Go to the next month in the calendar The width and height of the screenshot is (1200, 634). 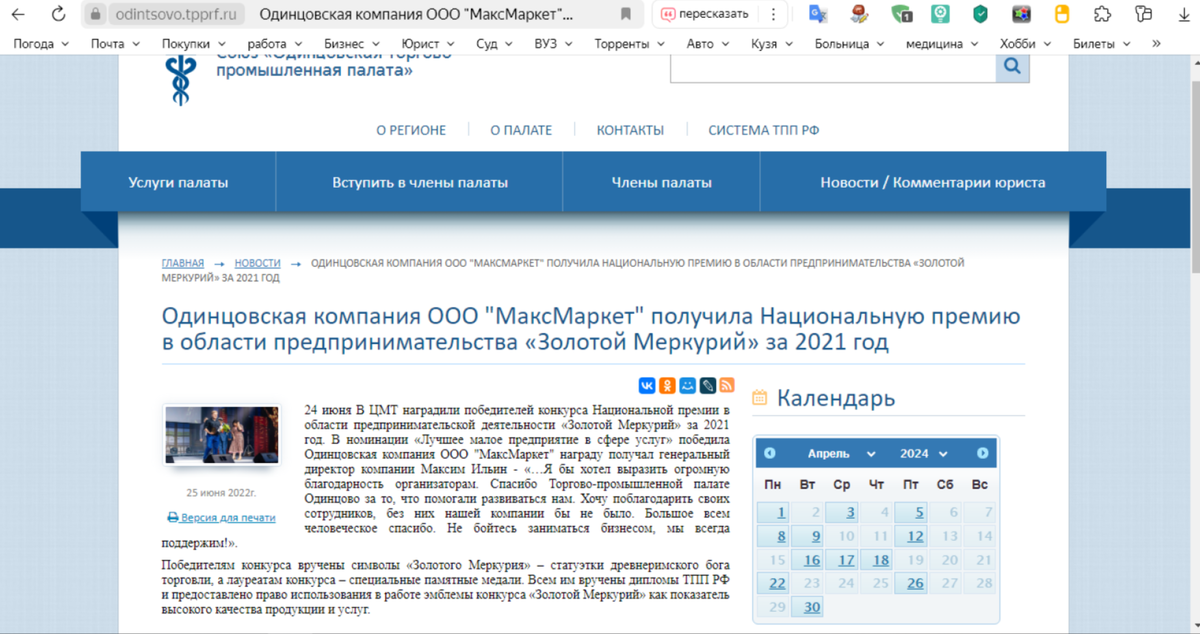coord(983,453)
